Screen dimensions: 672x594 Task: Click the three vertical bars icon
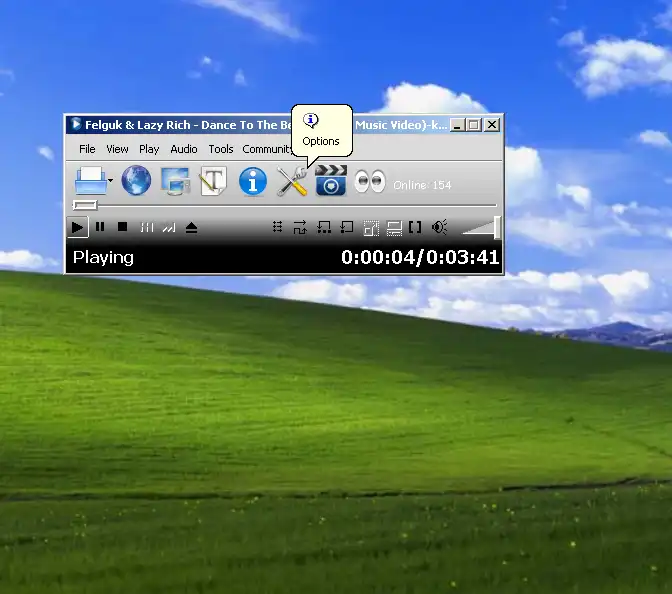pos(147,227)
